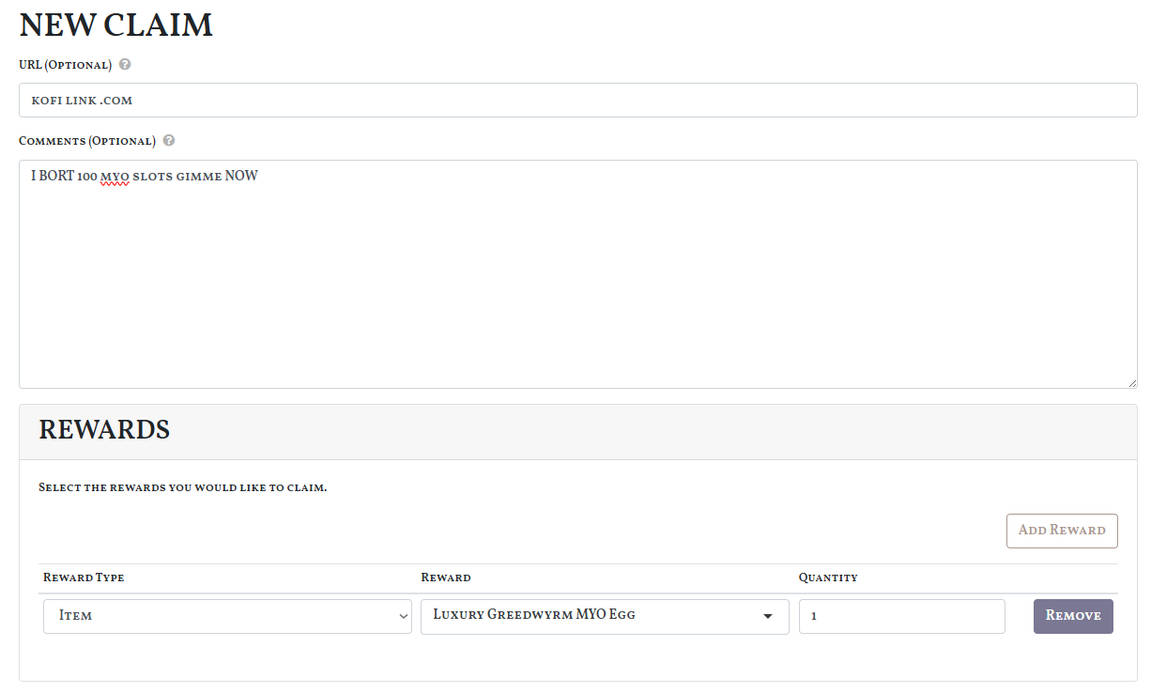This screenshot has width=1151, height=694.
Task: Click the resize grip of the comments box
Action: tap(1132, 382)
